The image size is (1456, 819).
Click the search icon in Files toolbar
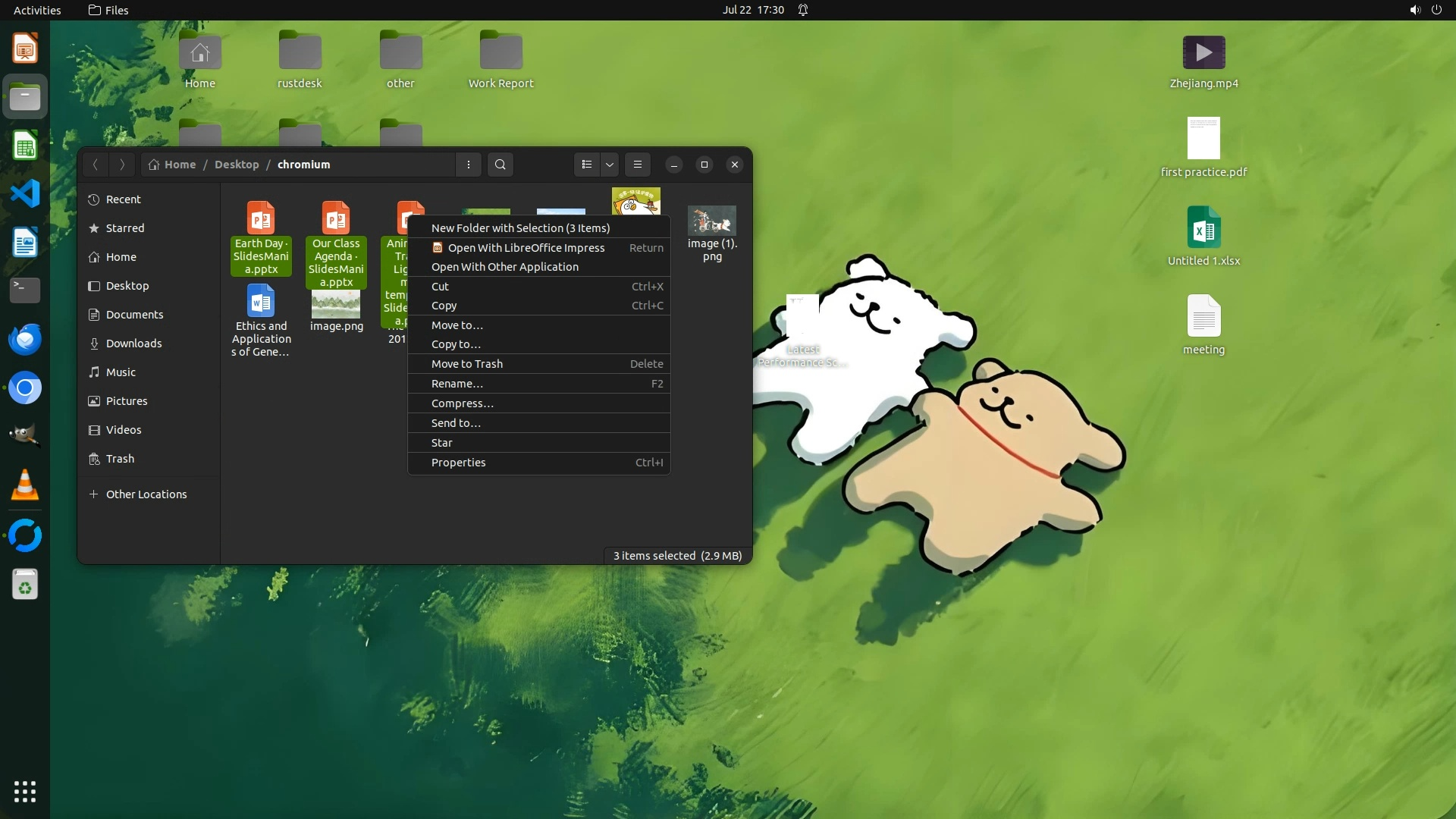[x=500, y=165]
